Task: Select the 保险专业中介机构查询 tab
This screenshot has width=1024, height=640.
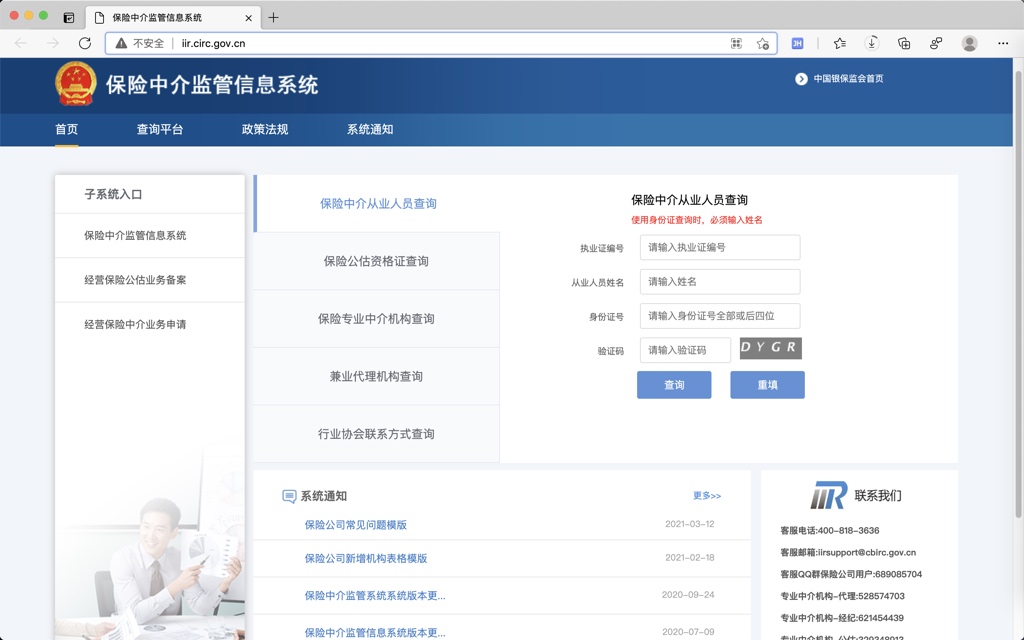Action: click(x=376, y=319)
